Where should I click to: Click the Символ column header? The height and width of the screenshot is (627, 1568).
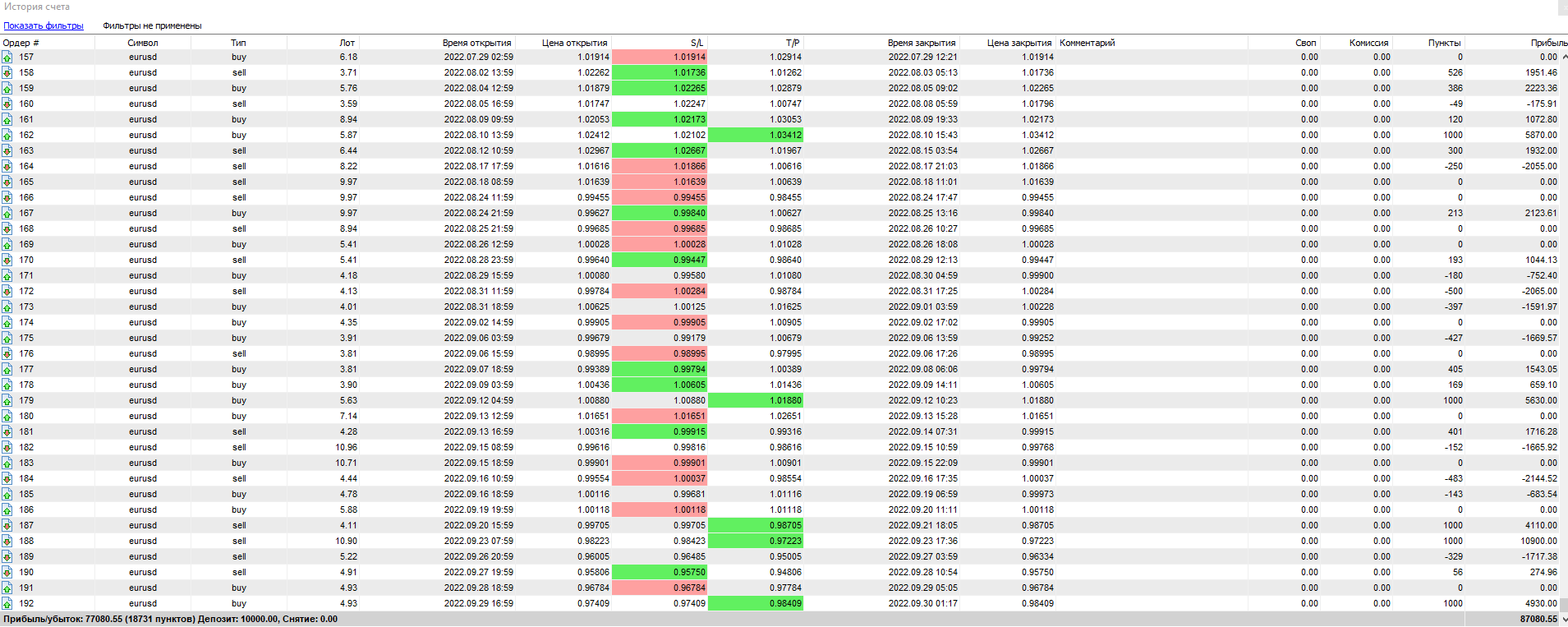(143, 43)
